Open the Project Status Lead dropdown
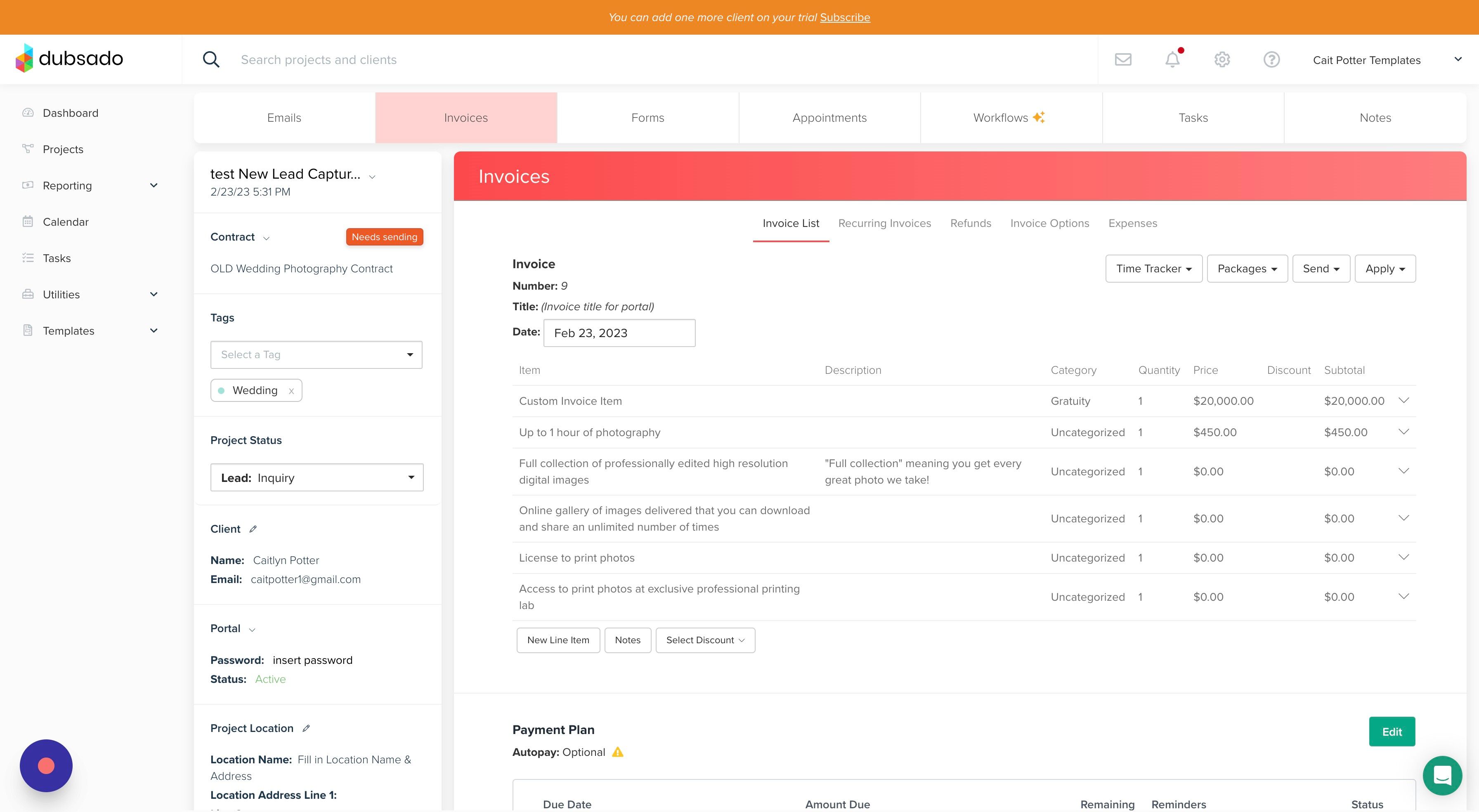 317,477
